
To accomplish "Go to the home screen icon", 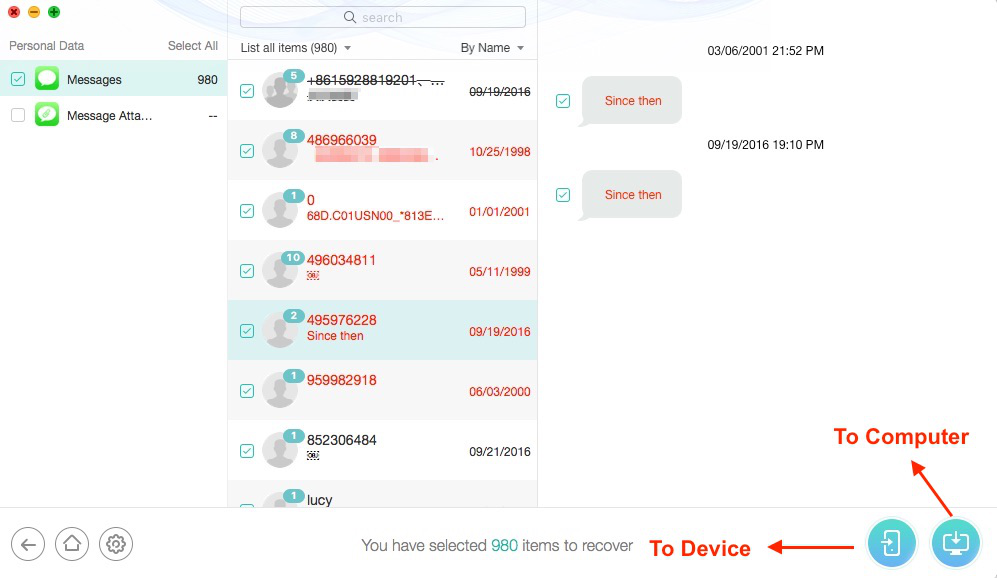I will tap(72, 544).
